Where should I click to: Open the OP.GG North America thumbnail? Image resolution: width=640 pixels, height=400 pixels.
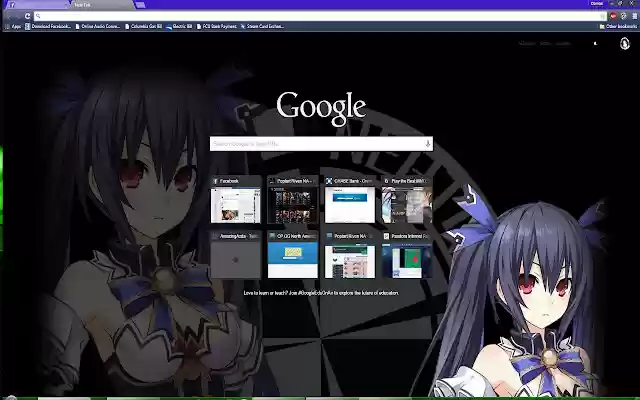point(293,255)
